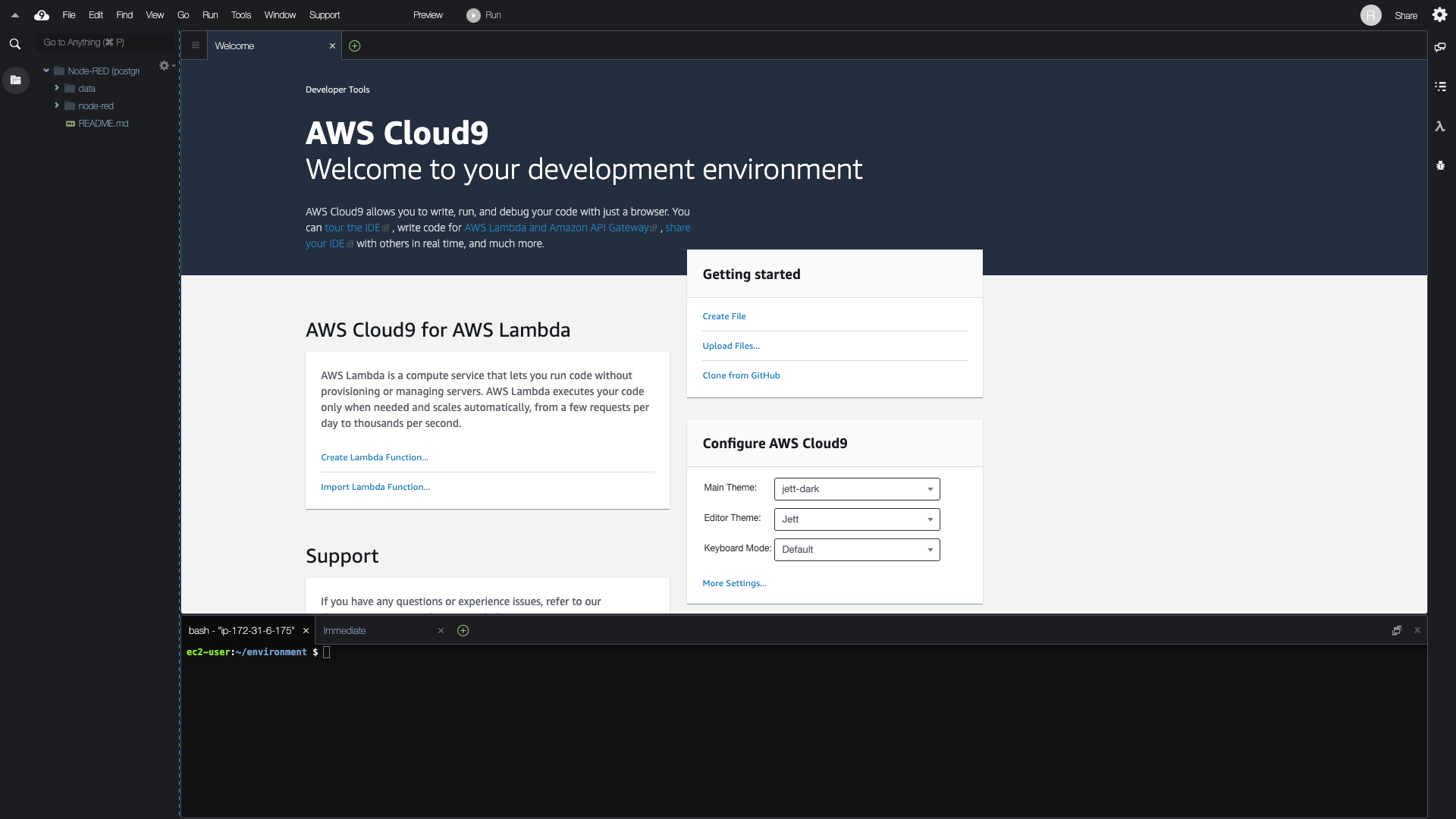Click the Run button
This screenshot has height=819, width=1456.
click(484, 14)
